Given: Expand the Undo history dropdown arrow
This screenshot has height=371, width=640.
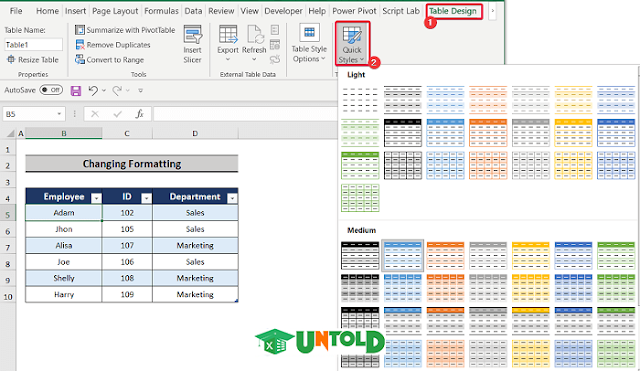Looking at the screenshot, I should coord(104,90).
